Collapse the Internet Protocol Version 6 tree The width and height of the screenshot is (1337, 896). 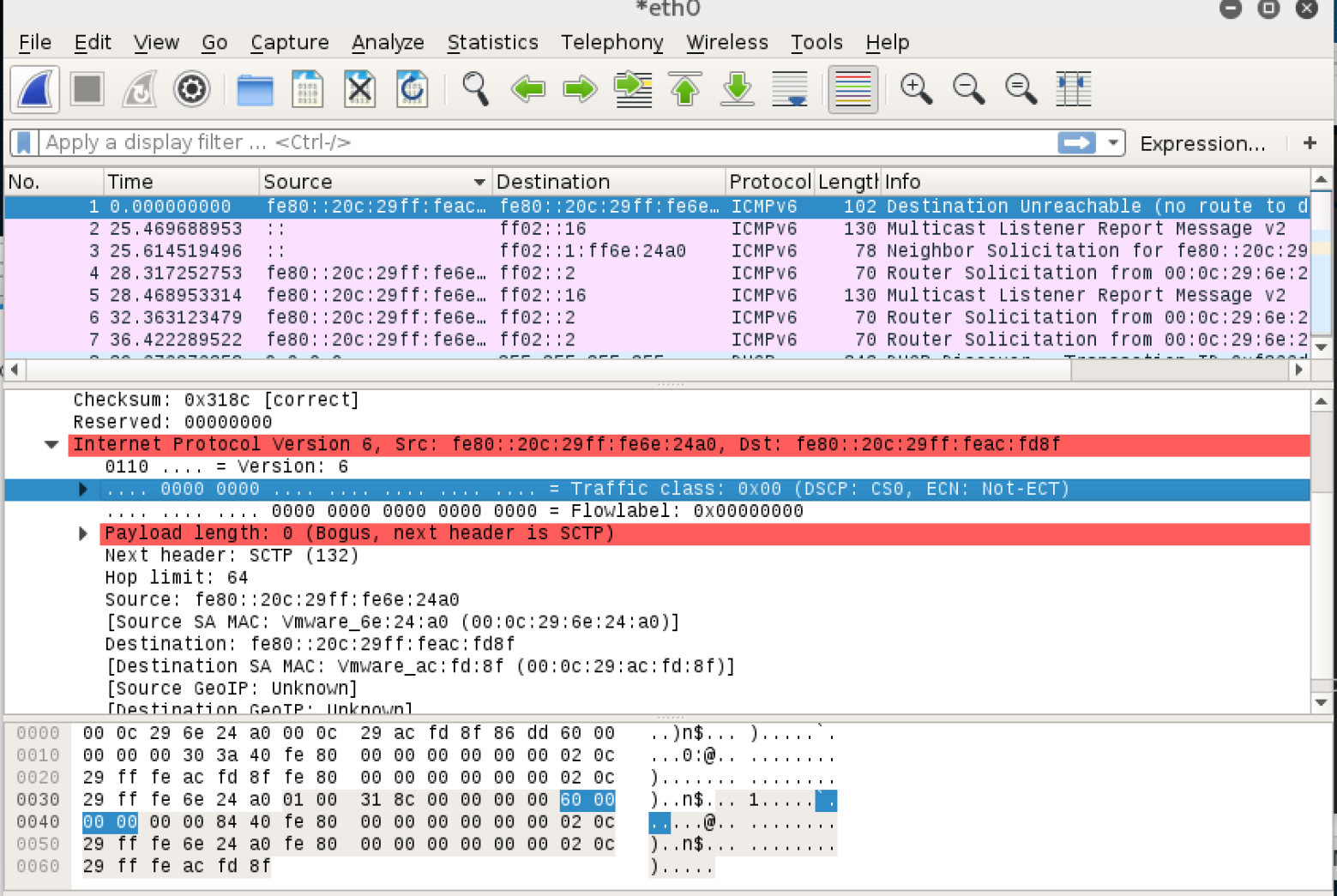click(51, 444)
